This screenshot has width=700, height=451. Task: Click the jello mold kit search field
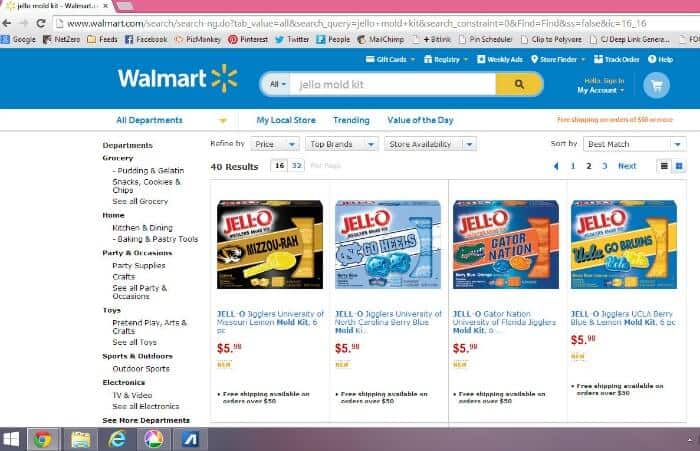pyautogui.click(x=393, y=84)
